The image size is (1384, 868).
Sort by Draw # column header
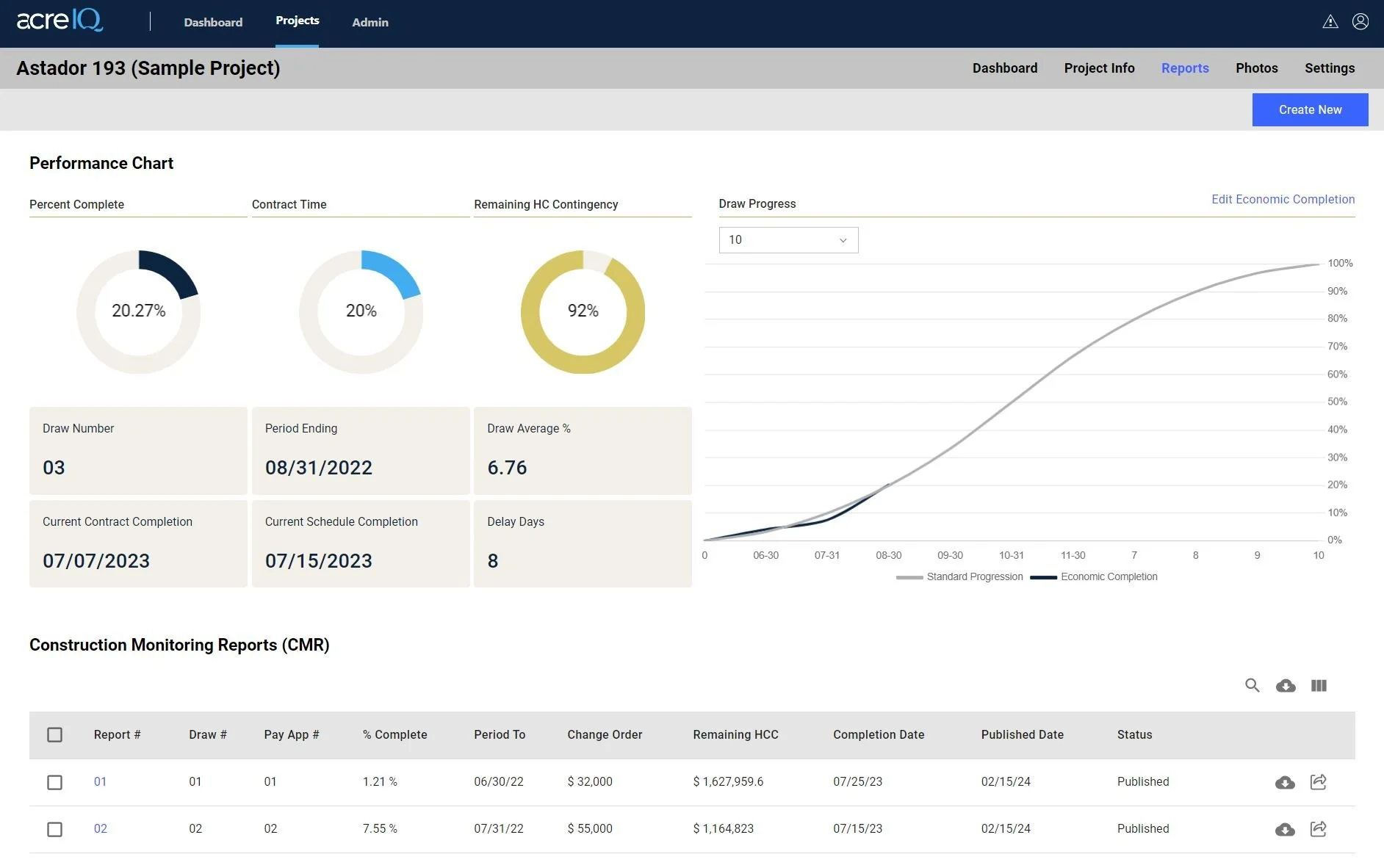click(208, 735)
